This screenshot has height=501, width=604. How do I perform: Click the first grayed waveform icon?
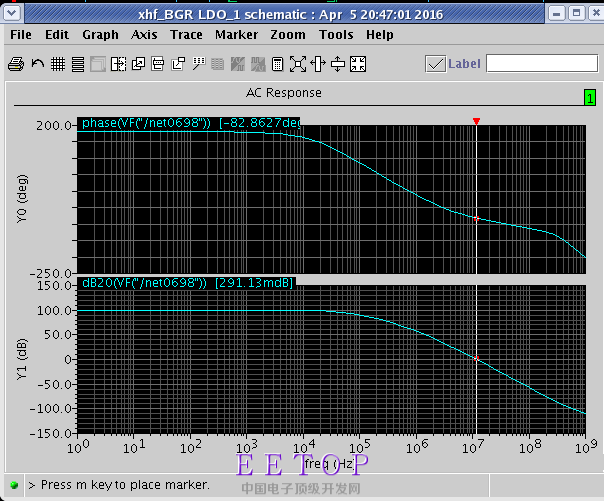coord(238,64)
